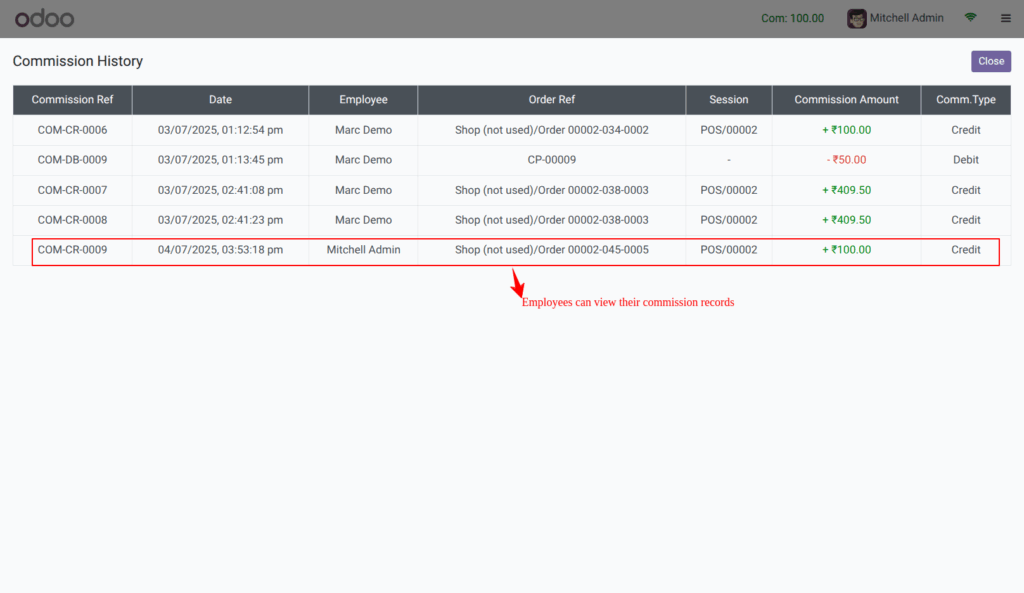Click Marc Demo employee name on first row
1024x593 pixels.
coord(363,130)
